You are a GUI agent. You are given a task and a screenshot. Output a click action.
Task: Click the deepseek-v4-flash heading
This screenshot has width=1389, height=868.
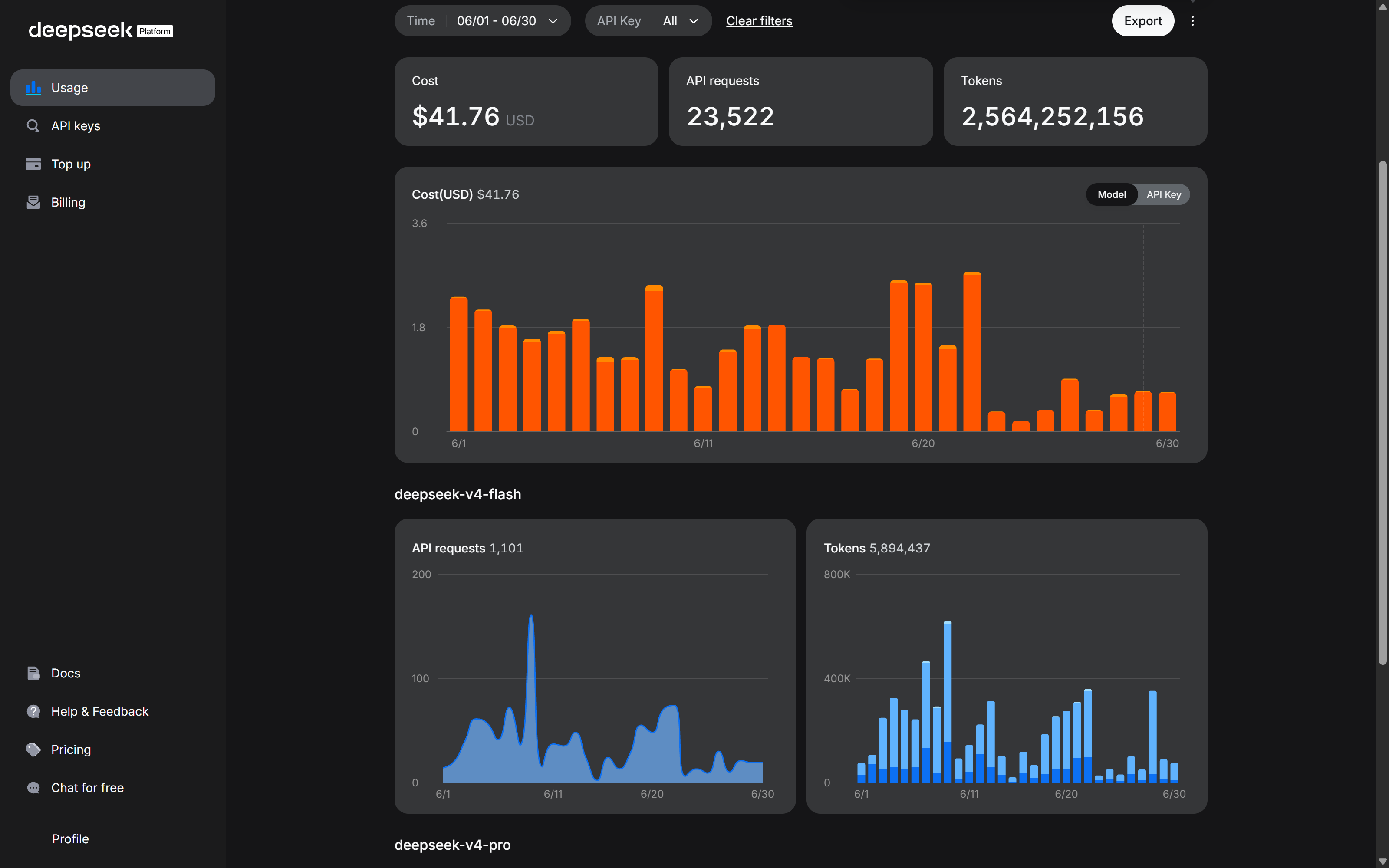[x=458, y=494]
